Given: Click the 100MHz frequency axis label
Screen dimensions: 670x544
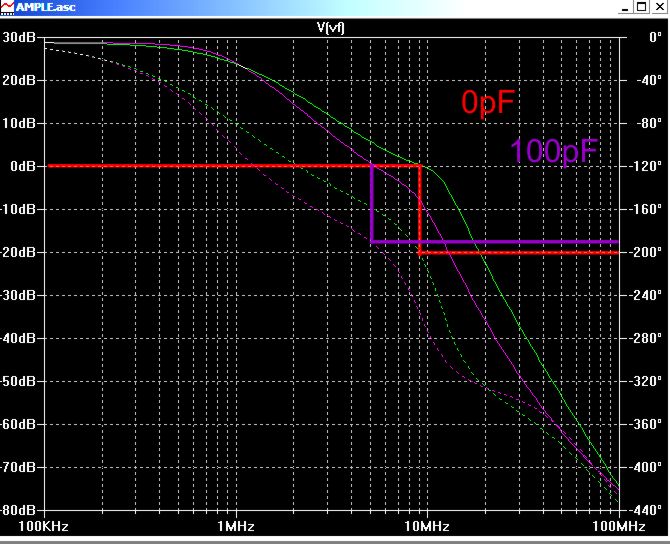Looking at the screenshot, I should 619,526.
